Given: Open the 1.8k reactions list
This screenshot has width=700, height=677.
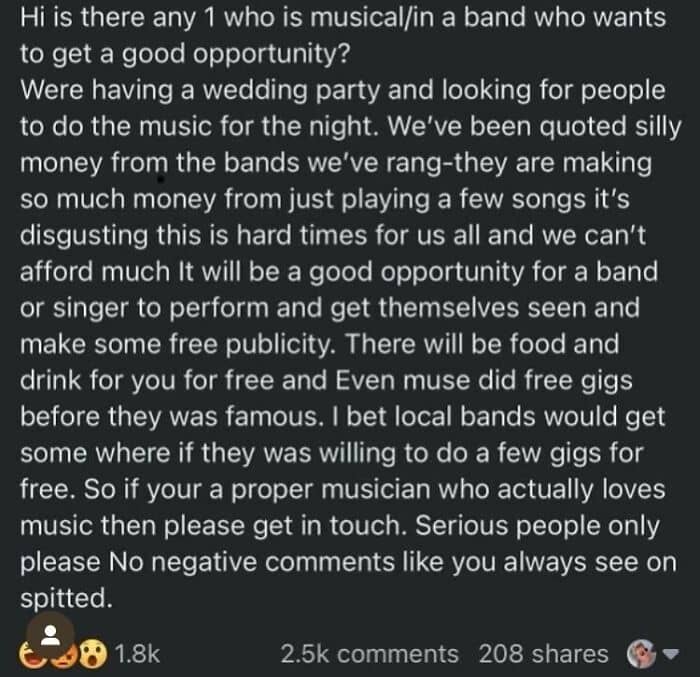Looking at the screenshot, I should pos(138,655).
